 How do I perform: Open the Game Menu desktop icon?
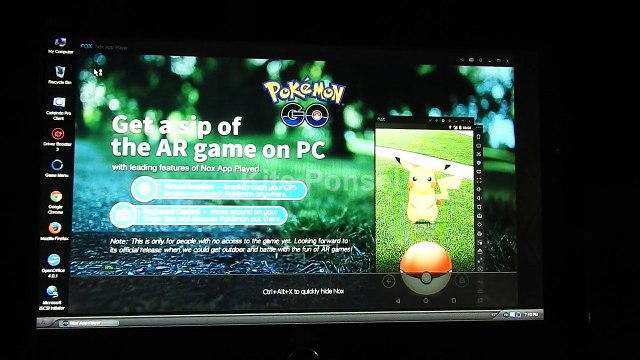(x=57, y=168)
